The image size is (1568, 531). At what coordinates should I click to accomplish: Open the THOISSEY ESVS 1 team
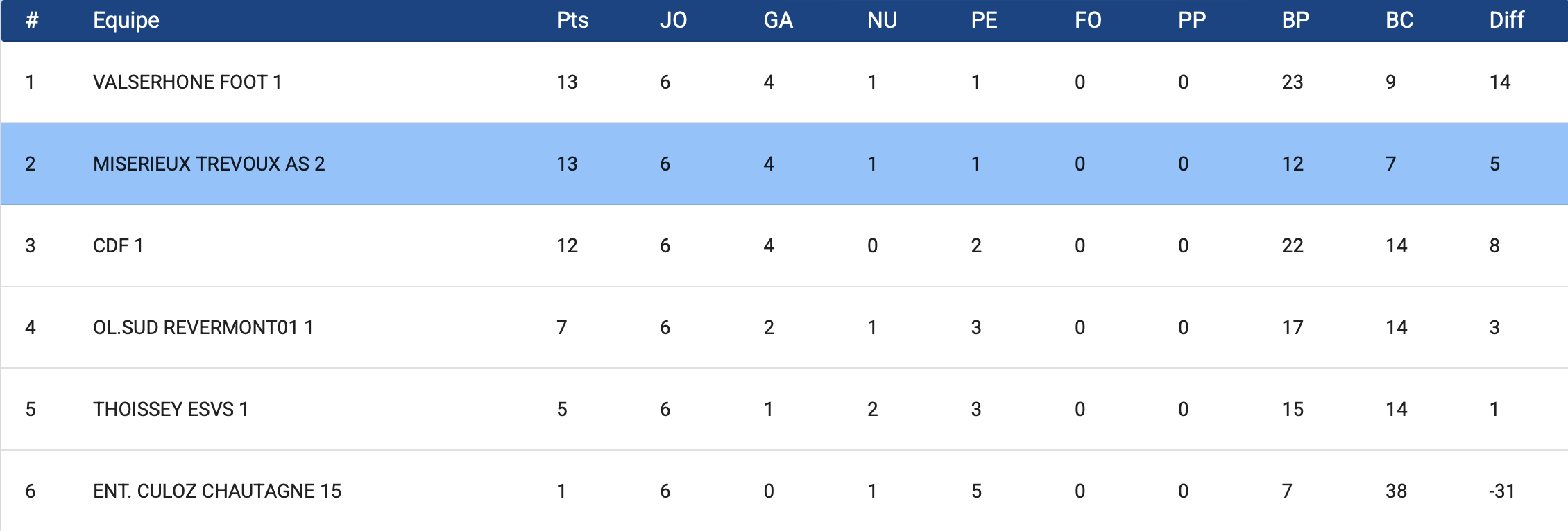point(170,410)
